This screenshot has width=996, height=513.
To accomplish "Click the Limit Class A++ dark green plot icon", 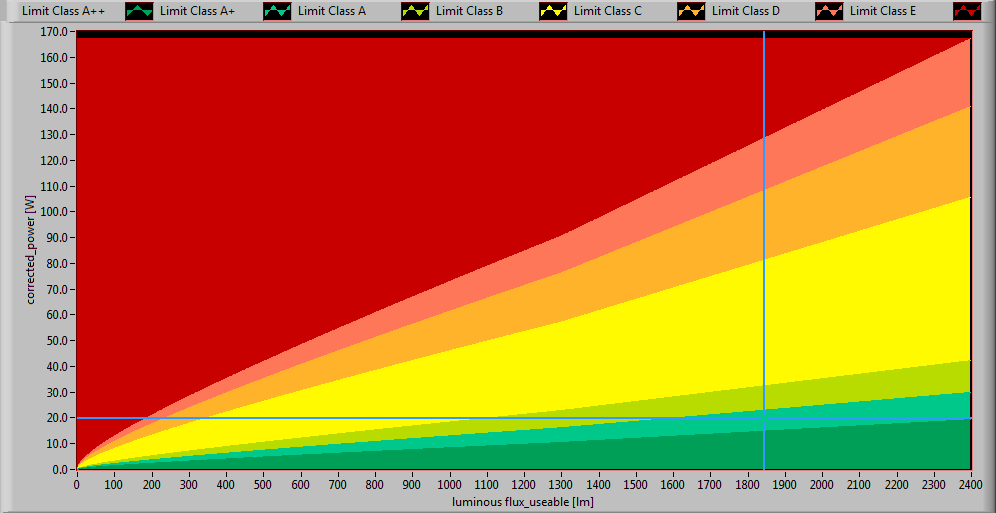I will [x=139, y=12].
